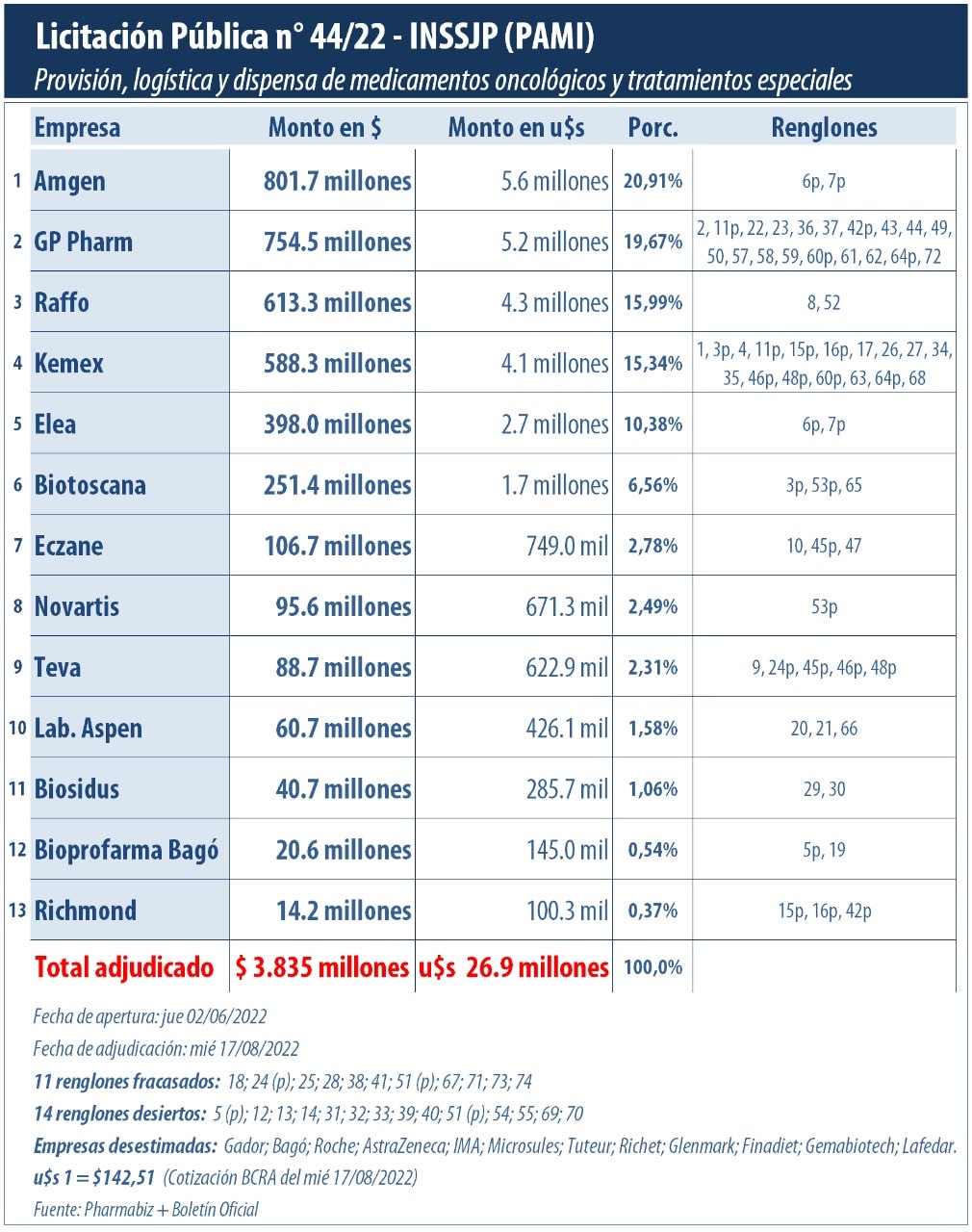
Task: Select the Elea company cell
Action: [55, 423]
